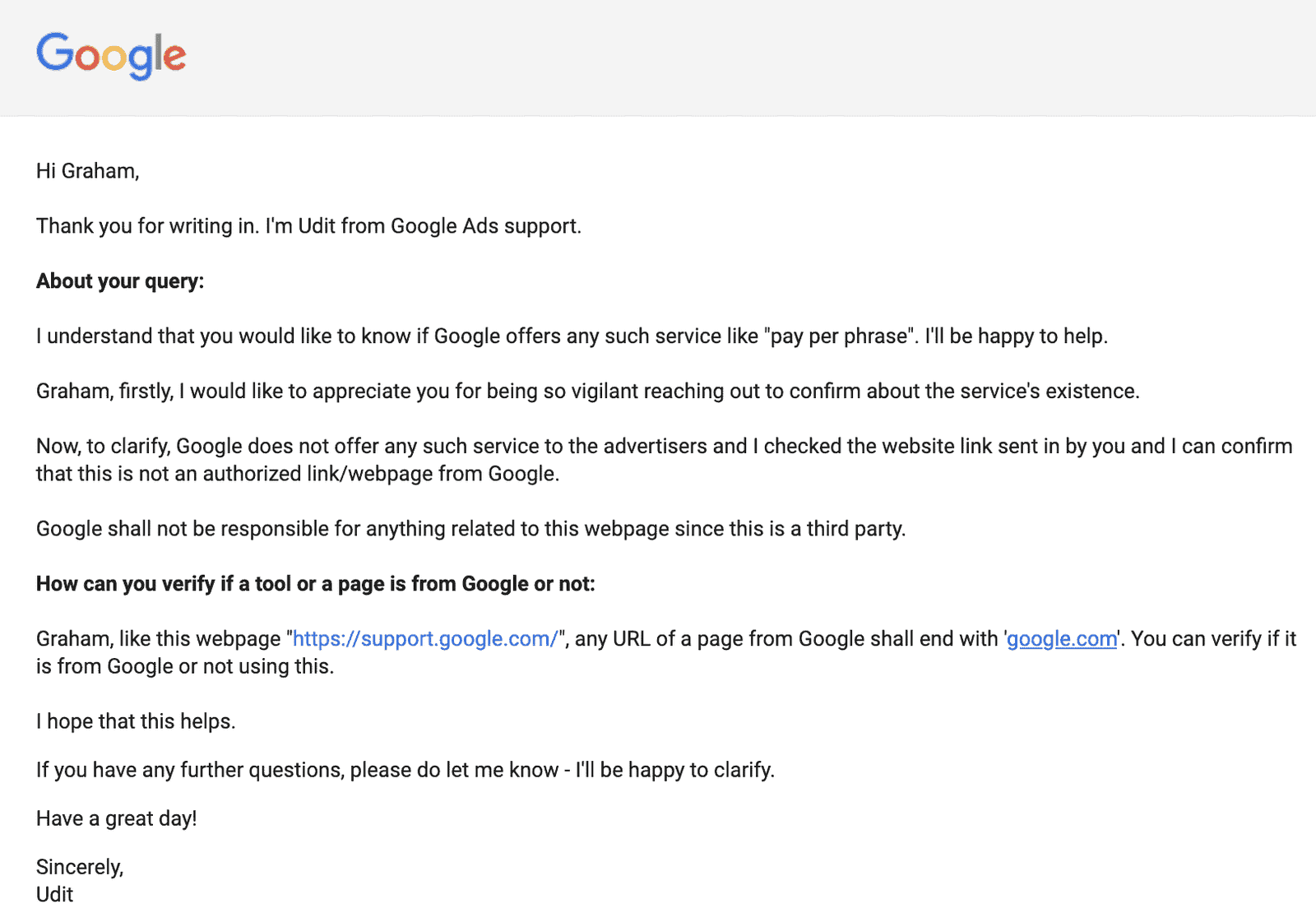
Task: Click the 'not an authorized link/webpage' line
Action: [x=298, y=475]
